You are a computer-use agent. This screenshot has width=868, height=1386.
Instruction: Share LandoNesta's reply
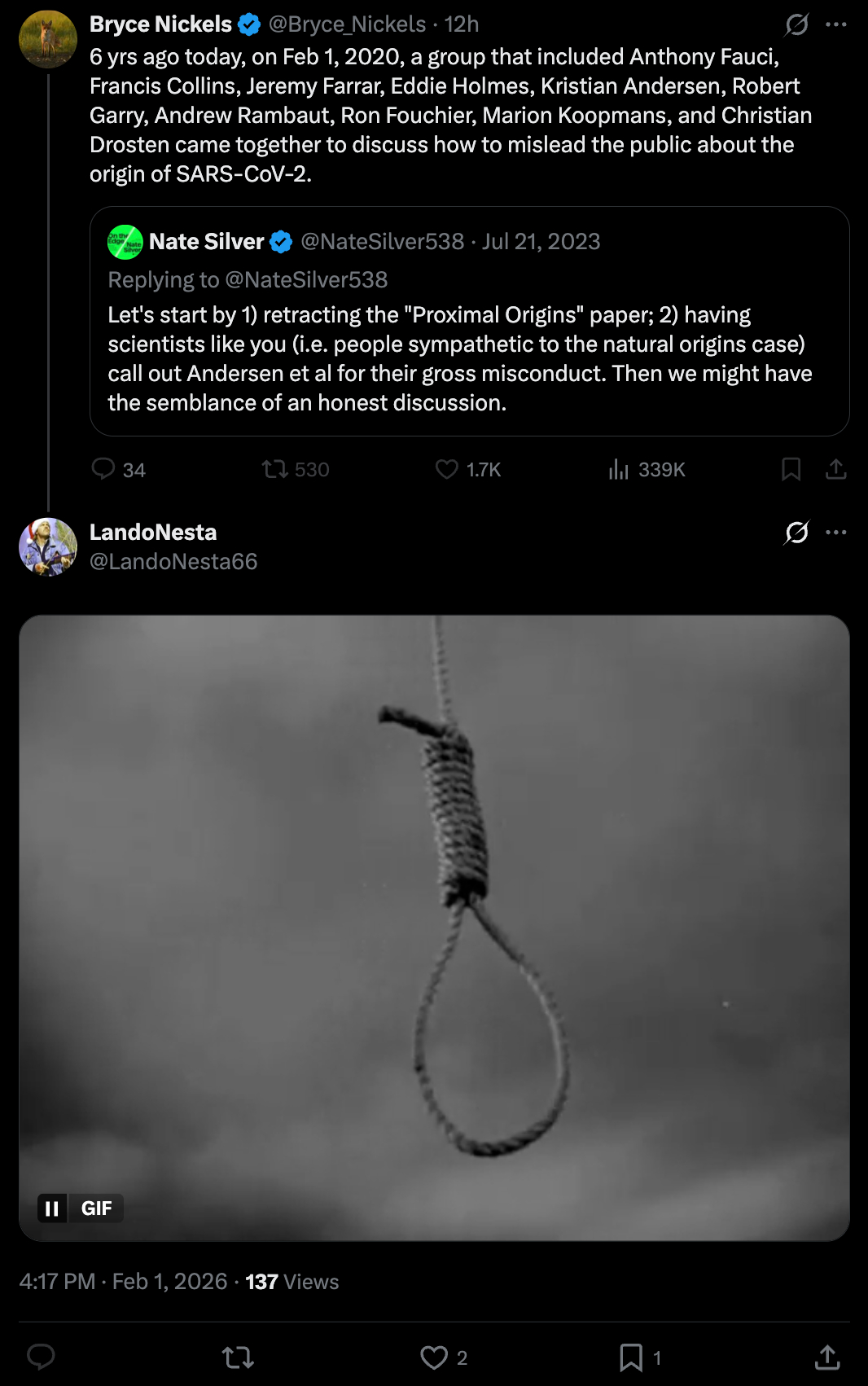point(827,1357)
